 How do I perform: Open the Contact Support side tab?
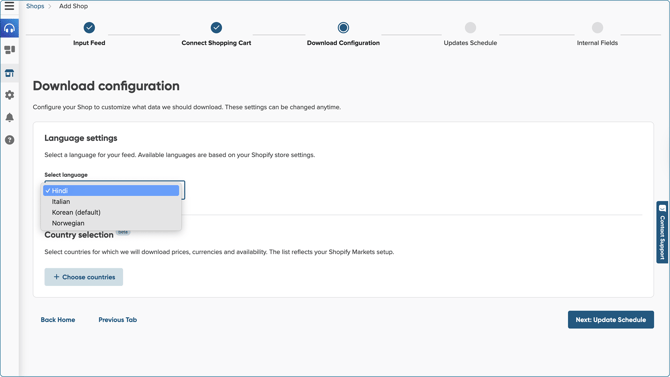coord(662,232)
